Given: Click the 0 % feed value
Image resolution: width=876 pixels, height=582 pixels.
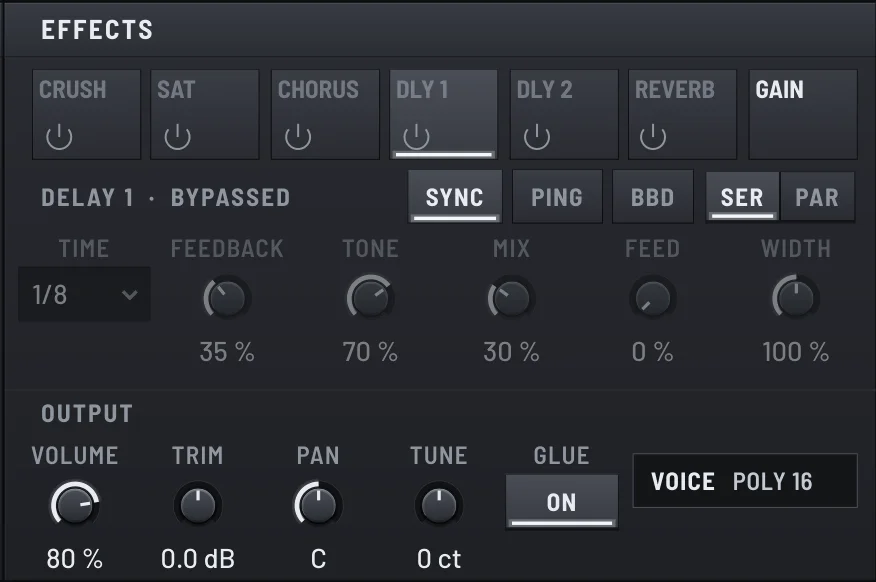Looking at the screenshot, I should pos(653,352).
